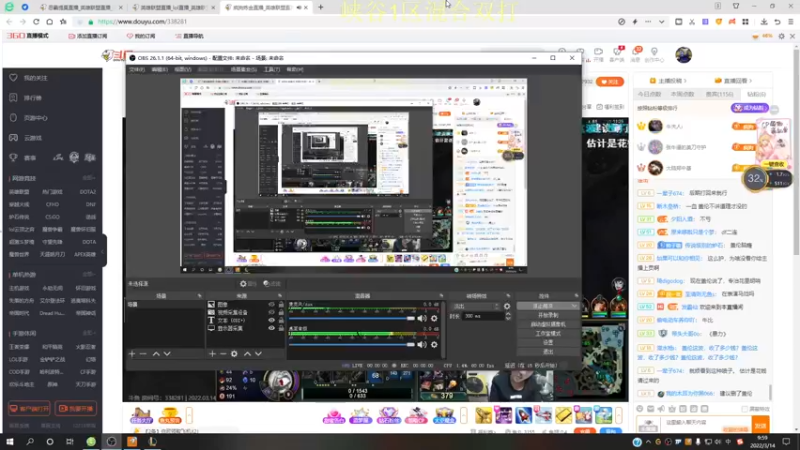Start OBS virtual camera button
Viewport: 800px width, 450px height.
point(548,324)
